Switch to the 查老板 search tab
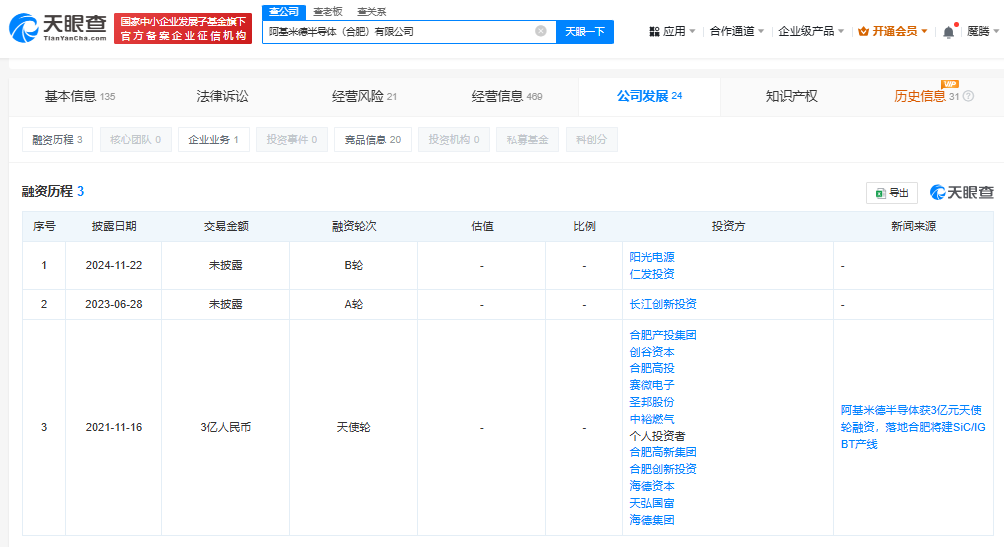The height and width of the screenshot is (547, 1004). [x=328, y=12]
